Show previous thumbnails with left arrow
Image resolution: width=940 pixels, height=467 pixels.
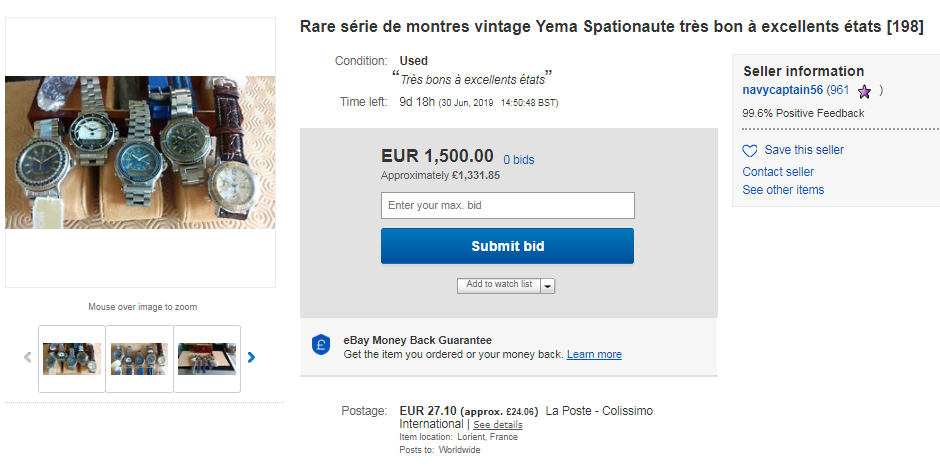click(x=28, y=357)
